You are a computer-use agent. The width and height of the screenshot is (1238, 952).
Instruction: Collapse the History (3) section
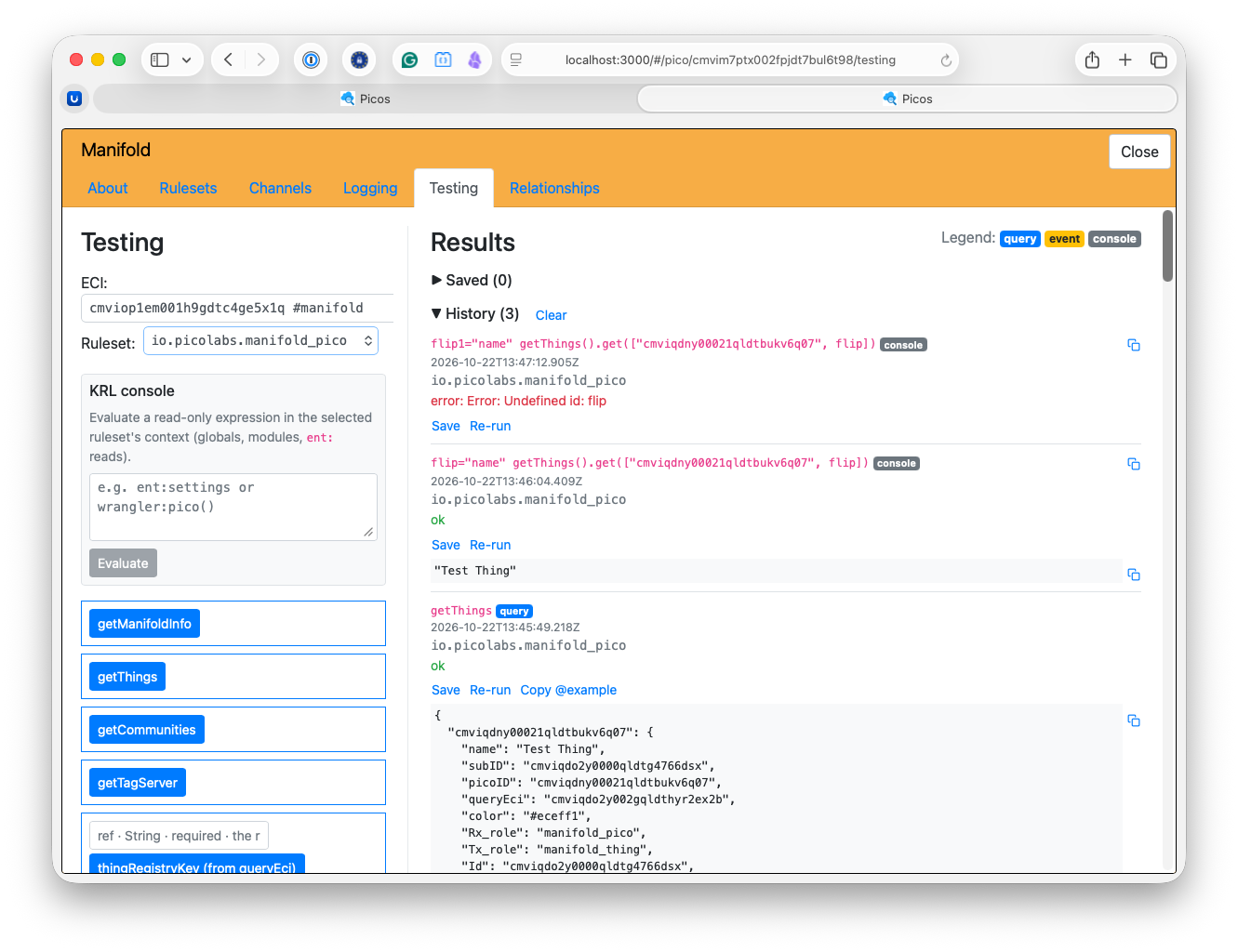click(x=475, y=313)
